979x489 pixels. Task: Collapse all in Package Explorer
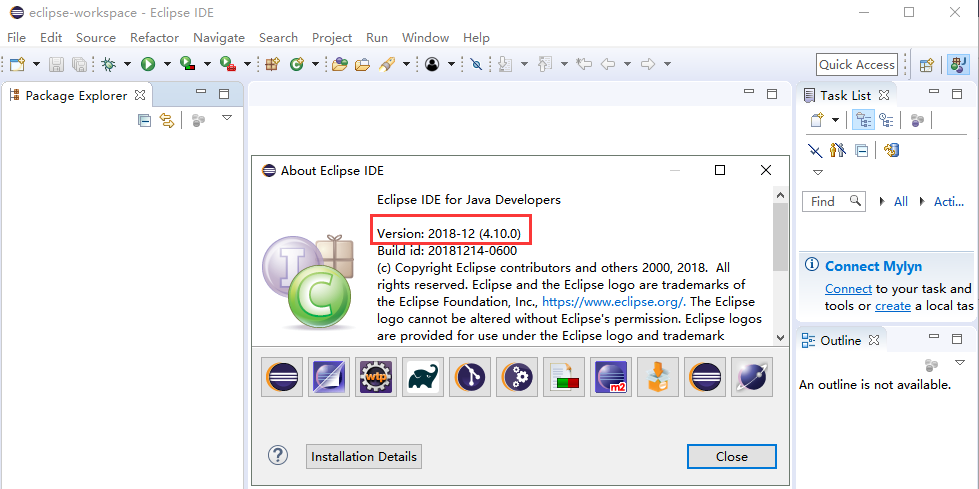pos(144,120)
